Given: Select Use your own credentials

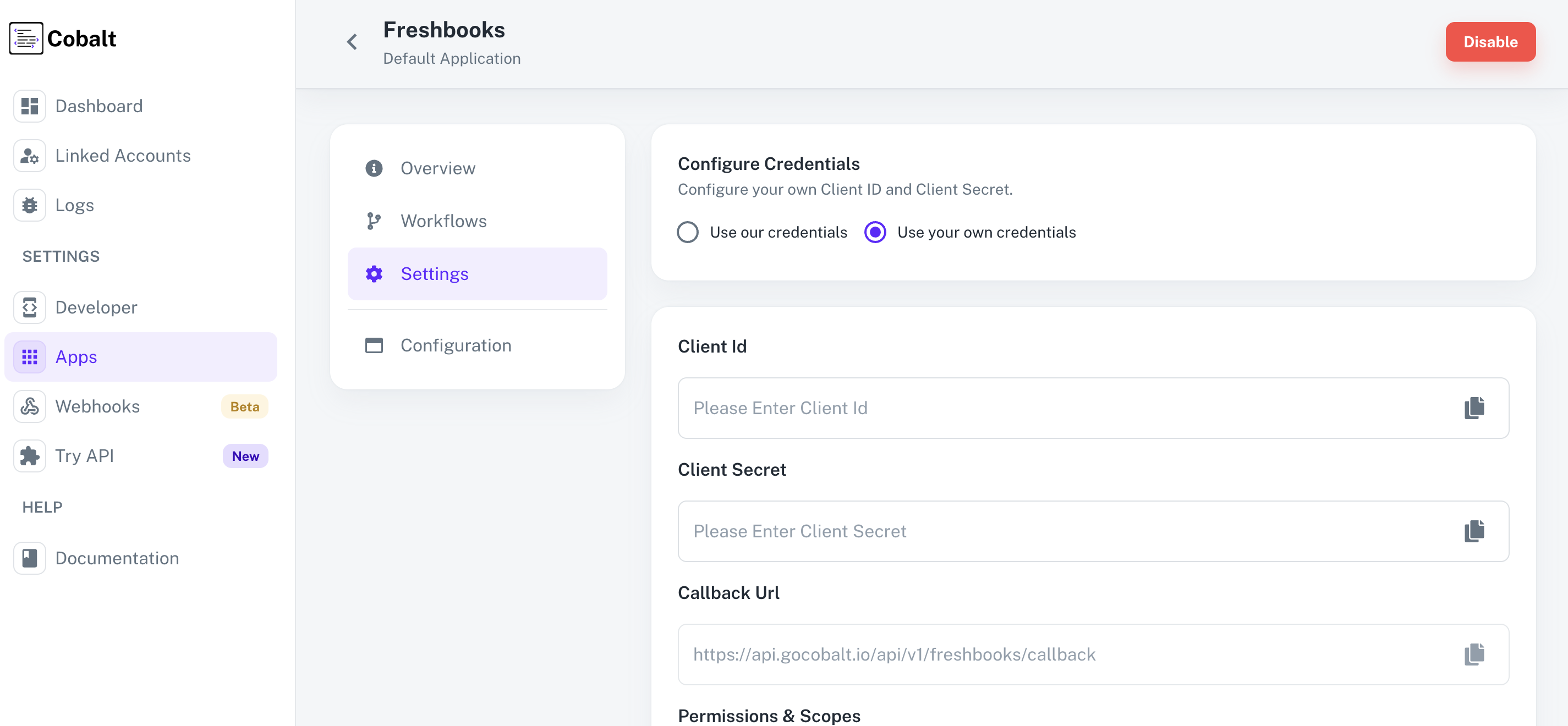Looking at the screenshot, I should (x=875, y=232).
